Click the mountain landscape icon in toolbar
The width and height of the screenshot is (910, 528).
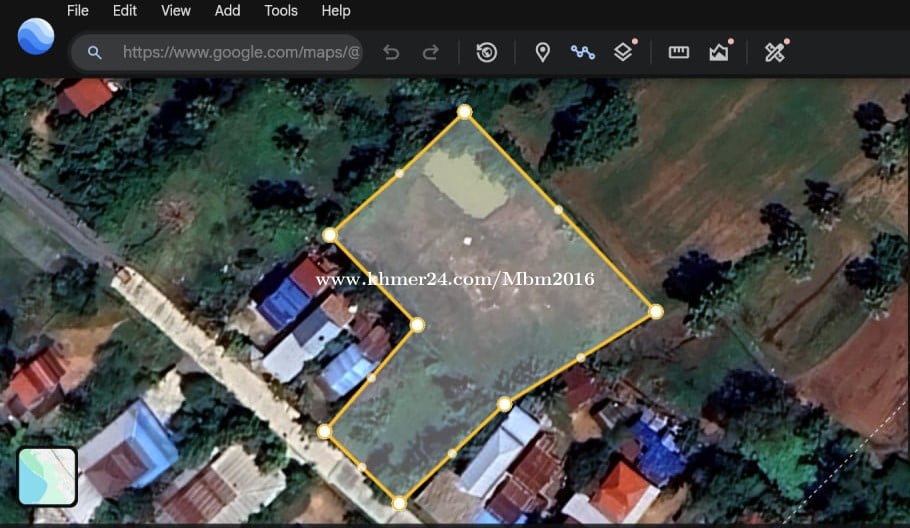click(x=719, y=52)
